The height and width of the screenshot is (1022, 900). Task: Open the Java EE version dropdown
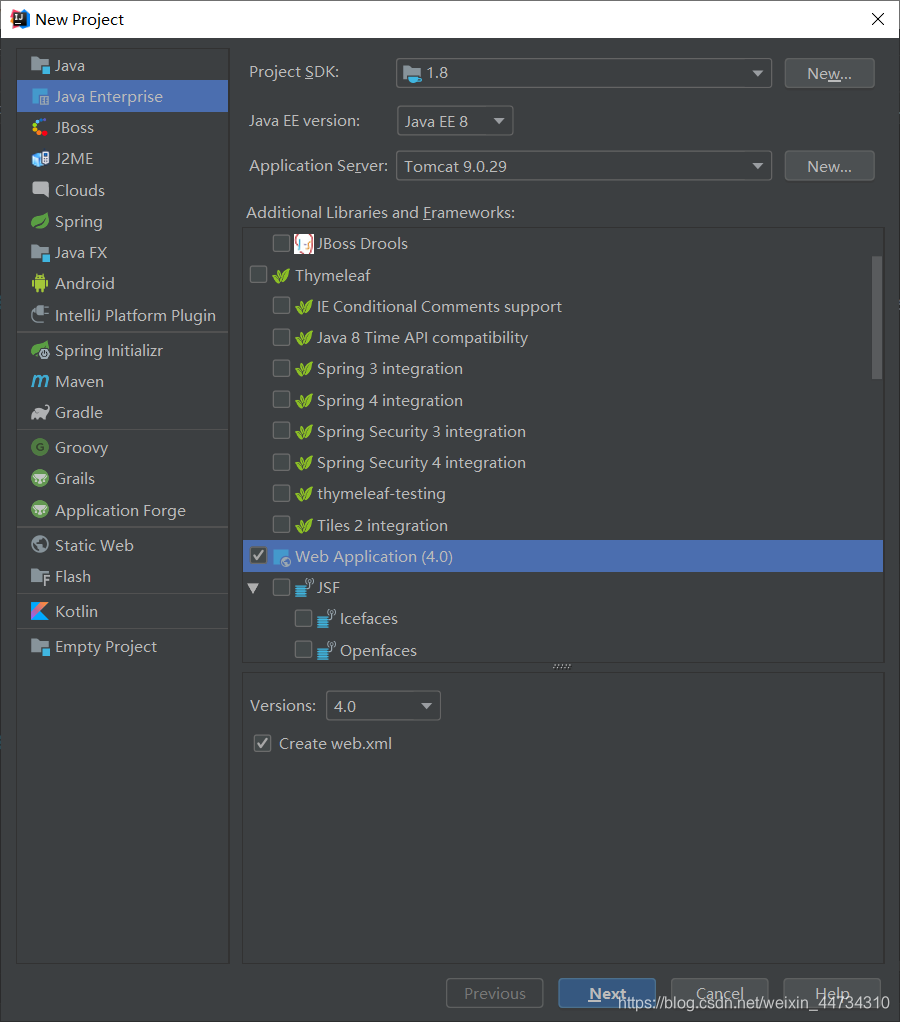click(455, 121)
